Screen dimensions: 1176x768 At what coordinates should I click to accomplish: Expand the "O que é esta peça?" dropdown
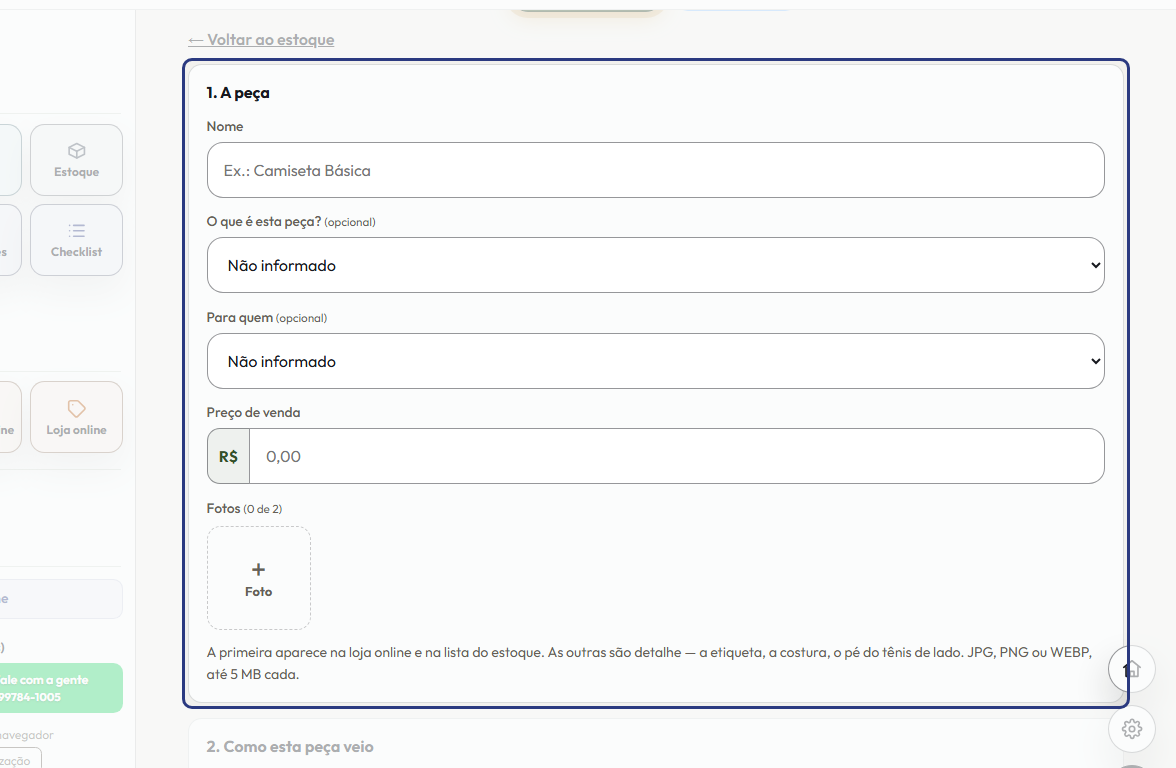656,266
